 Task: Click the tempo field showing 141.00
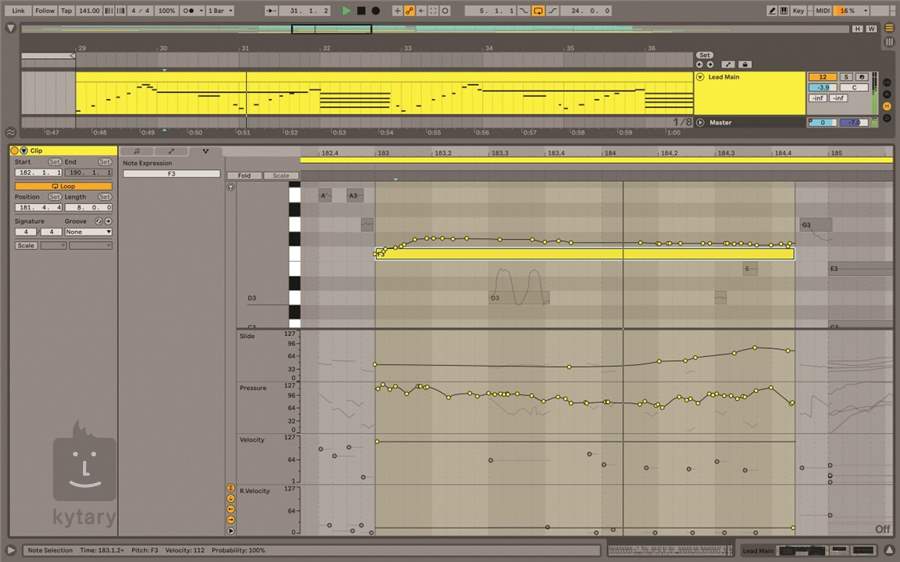pos(89,10)
